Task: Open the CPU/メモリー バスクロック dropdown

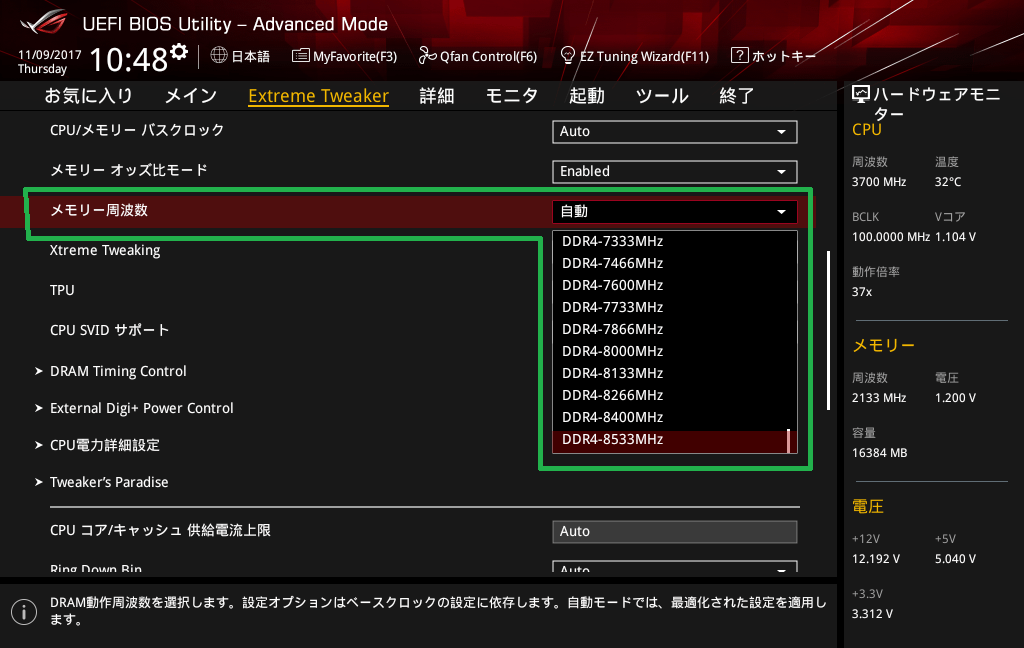Action: coord(675,131)
